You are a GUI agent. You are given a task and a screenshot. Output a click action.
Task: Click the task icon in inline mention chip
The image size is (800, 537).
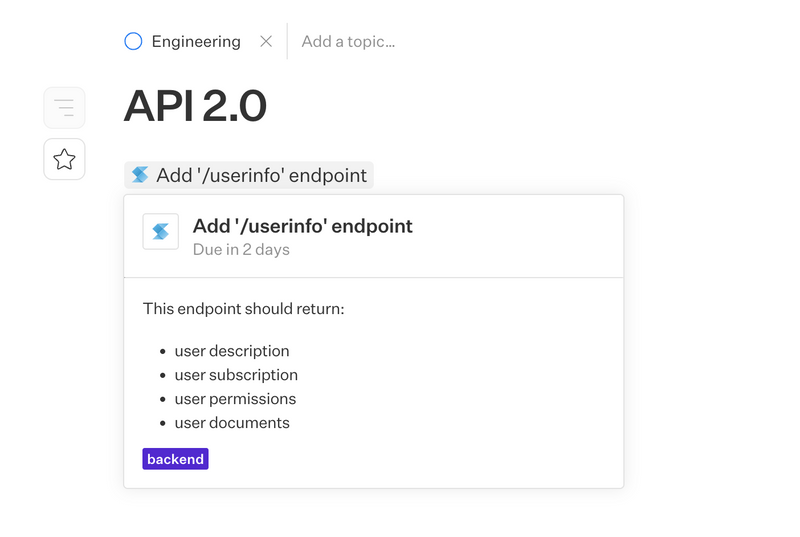point(140,175)
